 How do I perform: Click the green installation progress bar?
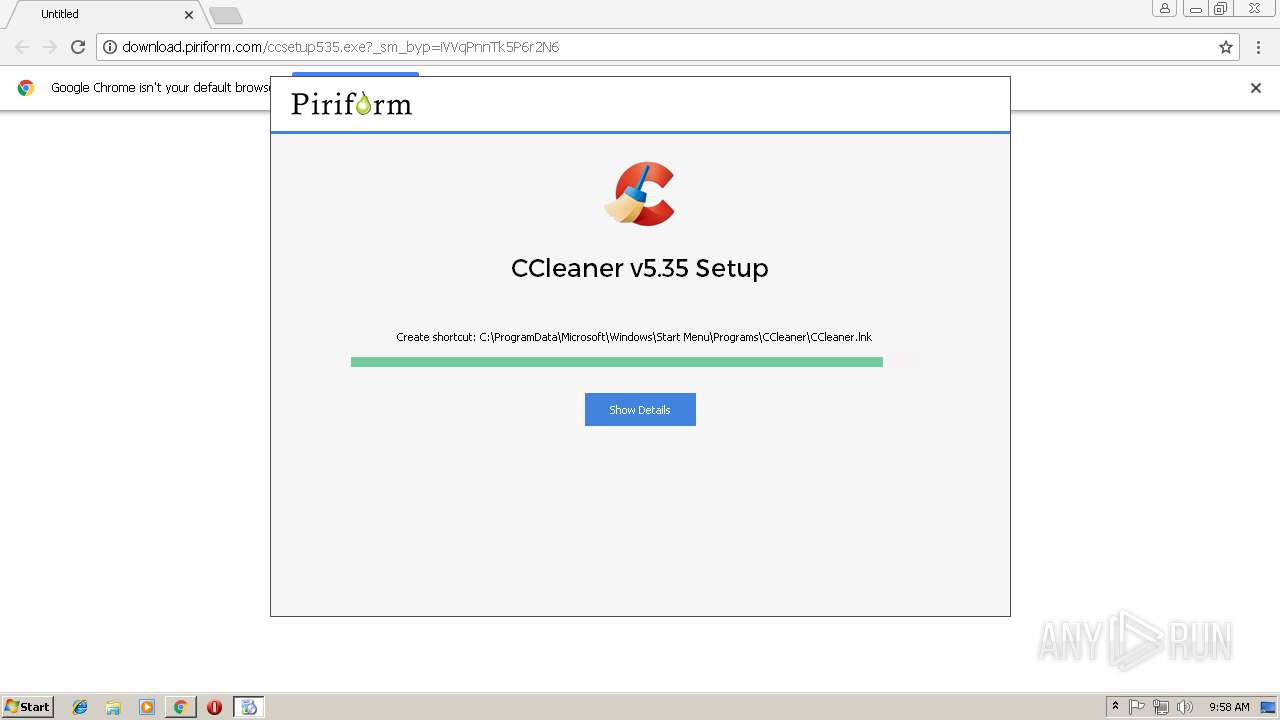(x=616, y=362)
